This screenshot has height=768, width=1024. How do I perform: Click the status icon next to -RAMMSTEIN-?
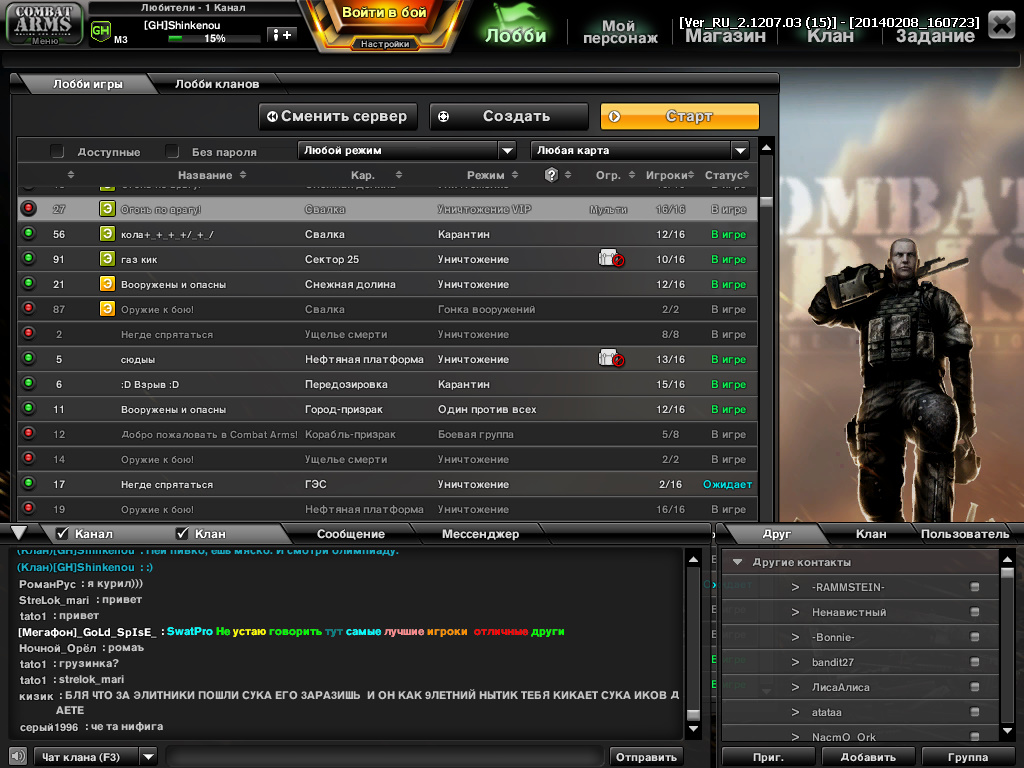click(974, 587)
